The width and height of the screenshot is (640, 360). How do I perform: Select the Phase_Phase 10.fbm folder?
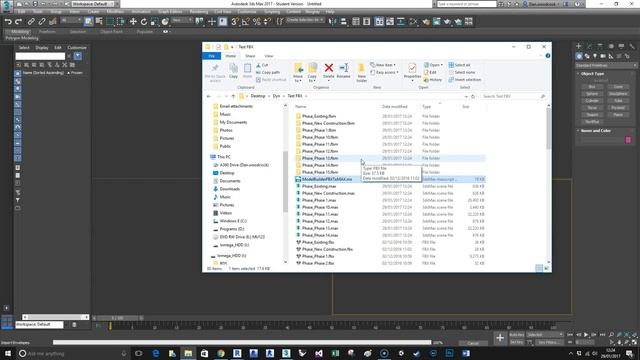coord(390,137)
